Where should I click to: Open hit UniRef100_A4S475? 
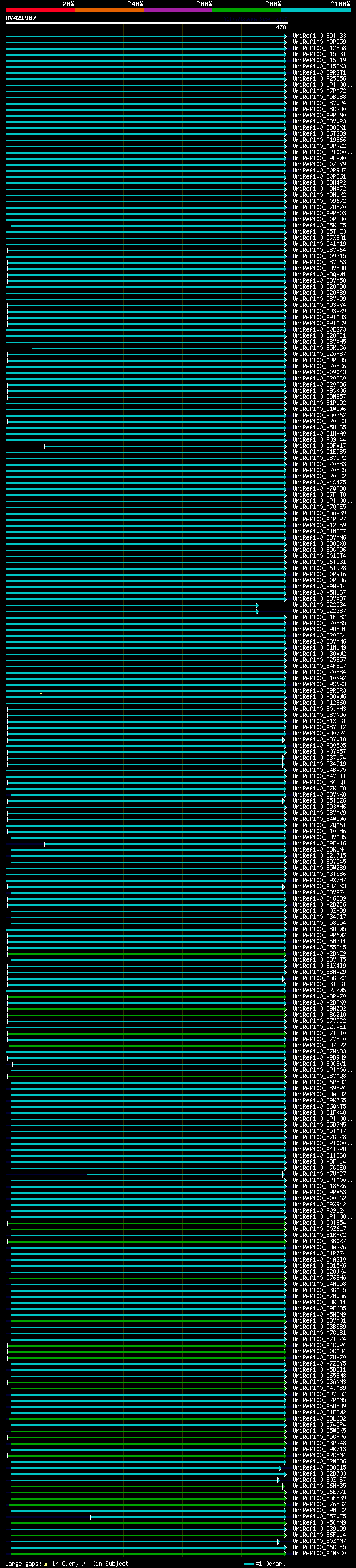(319, 483)
